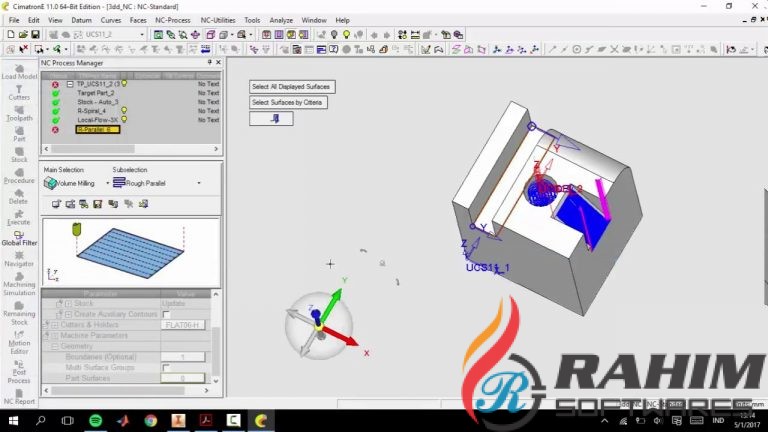This screenshot has height=432, width=768.
Task: Click the save icon in procedure toolbar
Action: coord(97,204)
